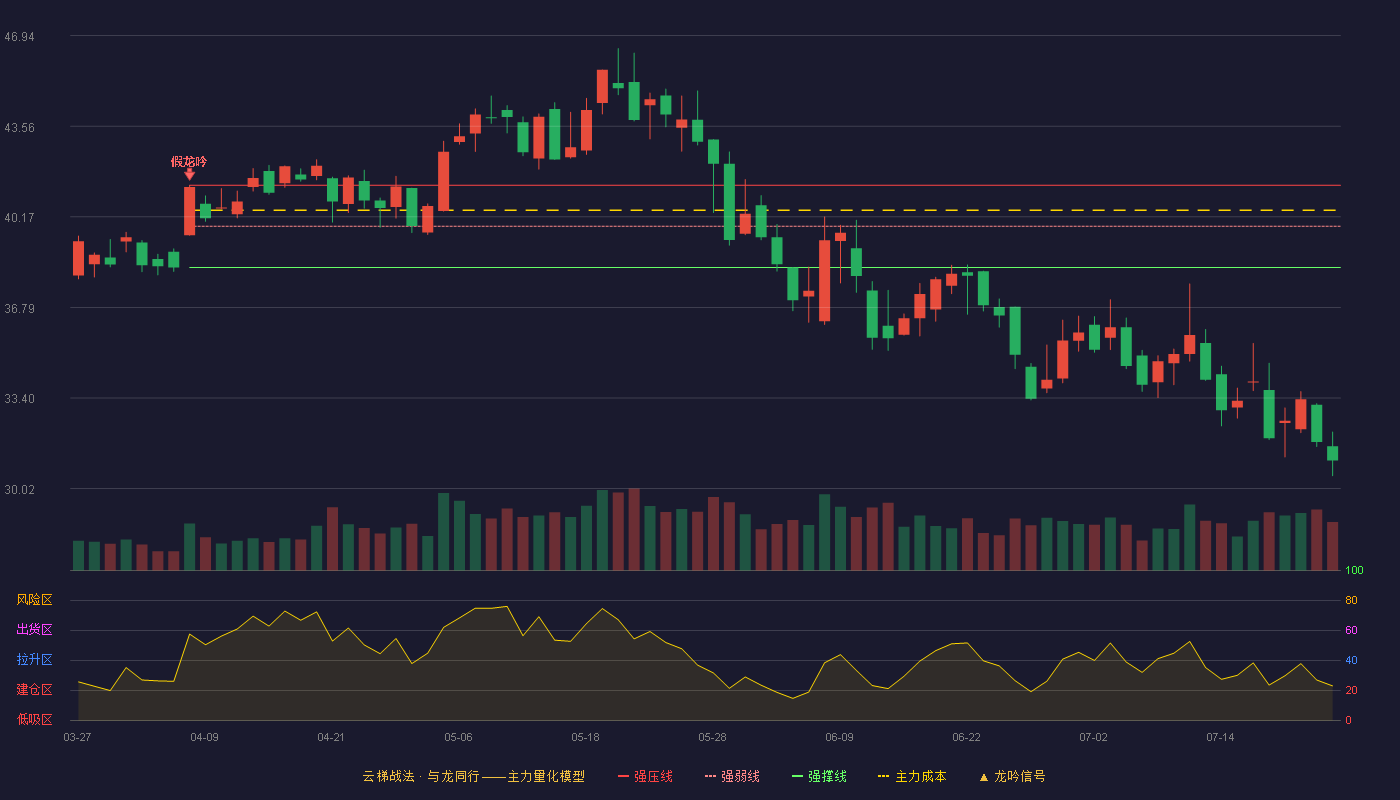Image resolution: width=1400 pixels, height=800 pixels.
Task: Click the 低吸区 zone label
Action: [34, 719]
